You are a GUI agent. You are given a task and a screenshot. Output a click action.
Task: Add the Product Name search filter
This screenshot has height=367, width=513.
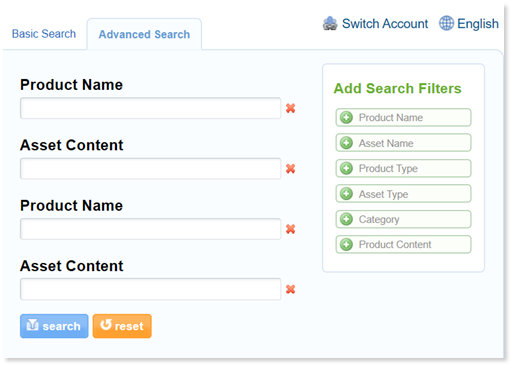[x=403, y=117]
